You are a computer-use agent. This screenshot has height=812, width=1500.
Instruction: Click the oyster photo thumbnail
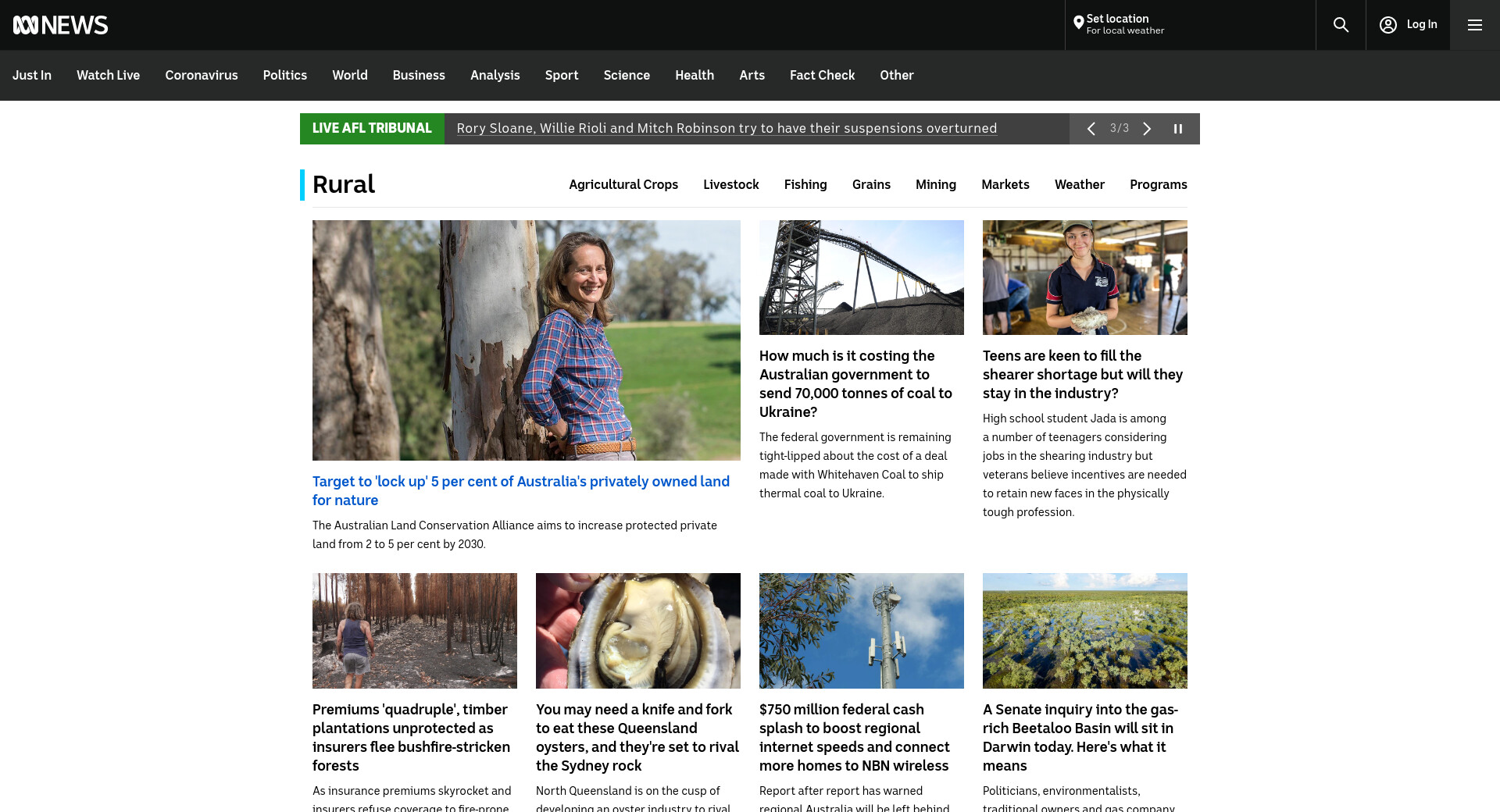coord(637,631)
